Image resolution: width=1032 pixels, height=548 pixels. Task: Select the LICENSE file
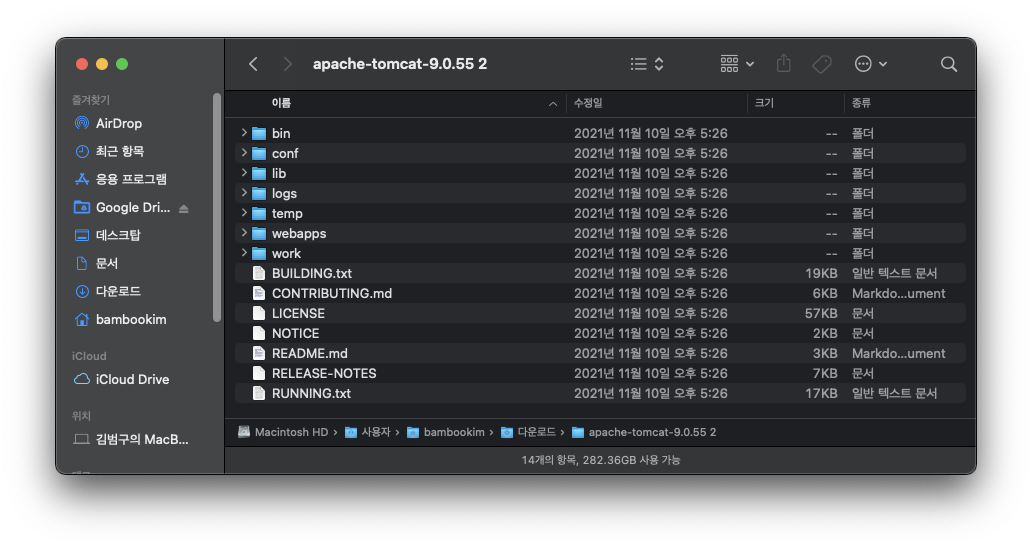600,313
